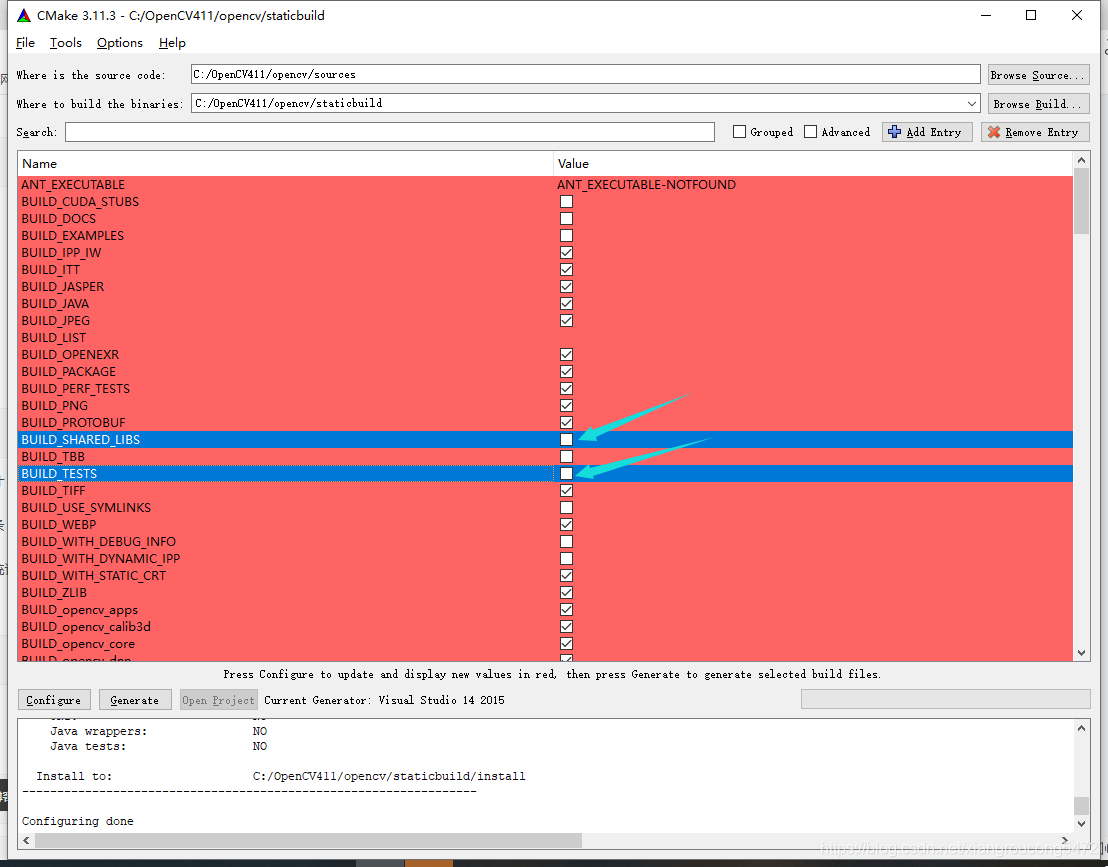Uncheck the BUILD_ITT checkbox
Screen dimensions: 1108x867
tap(566, 269)
